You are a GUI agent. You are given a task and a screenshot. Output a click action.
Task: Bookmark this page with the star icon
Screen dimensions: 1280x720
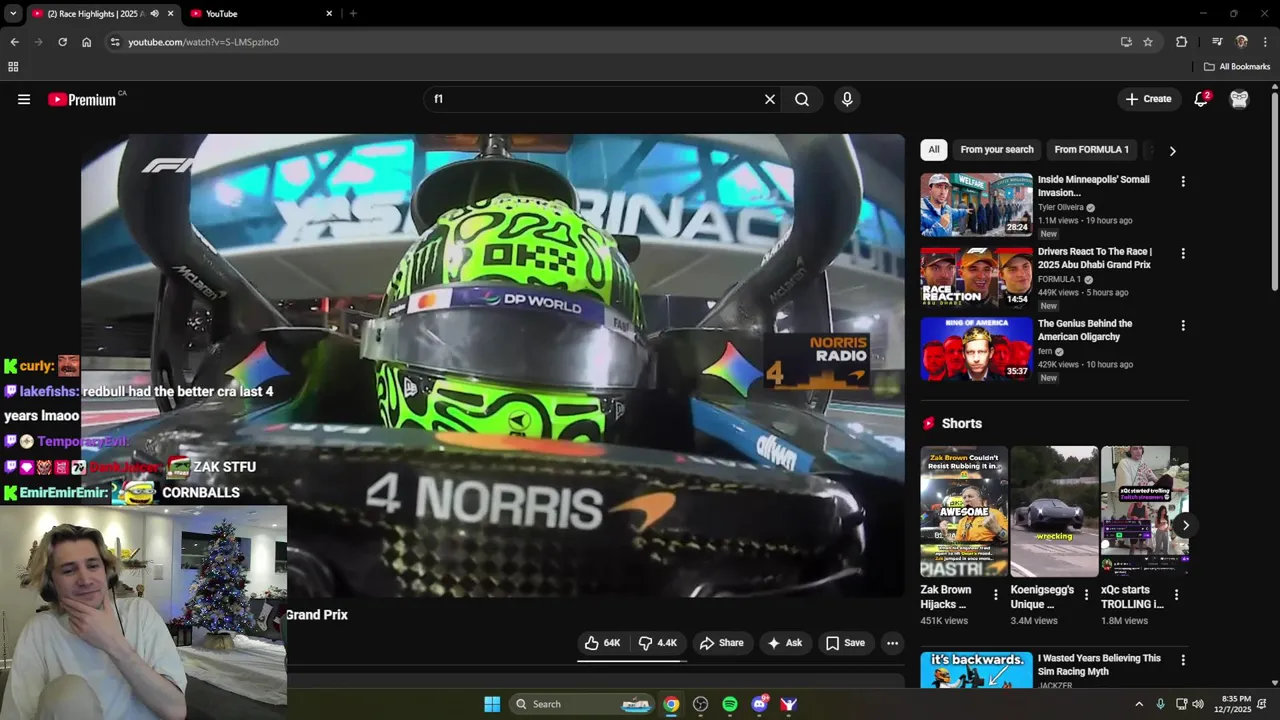[x=1148, y=42]
